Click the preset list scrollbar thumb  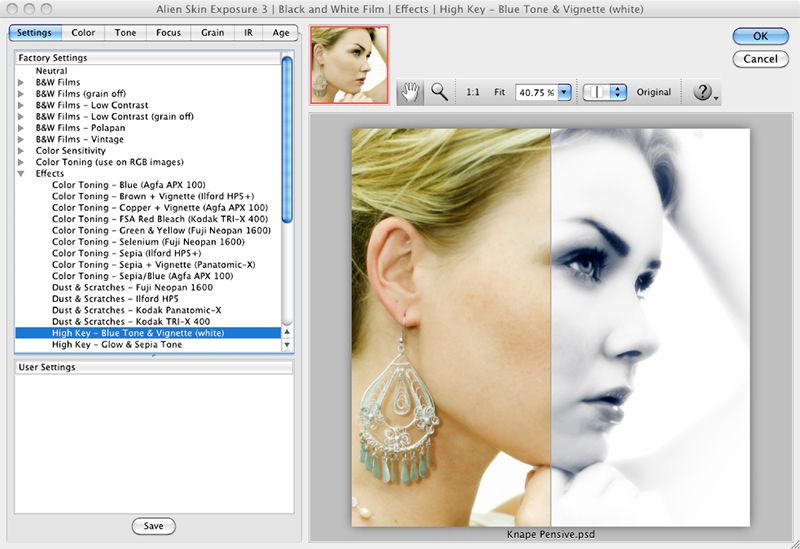click(x=287, y=140)
